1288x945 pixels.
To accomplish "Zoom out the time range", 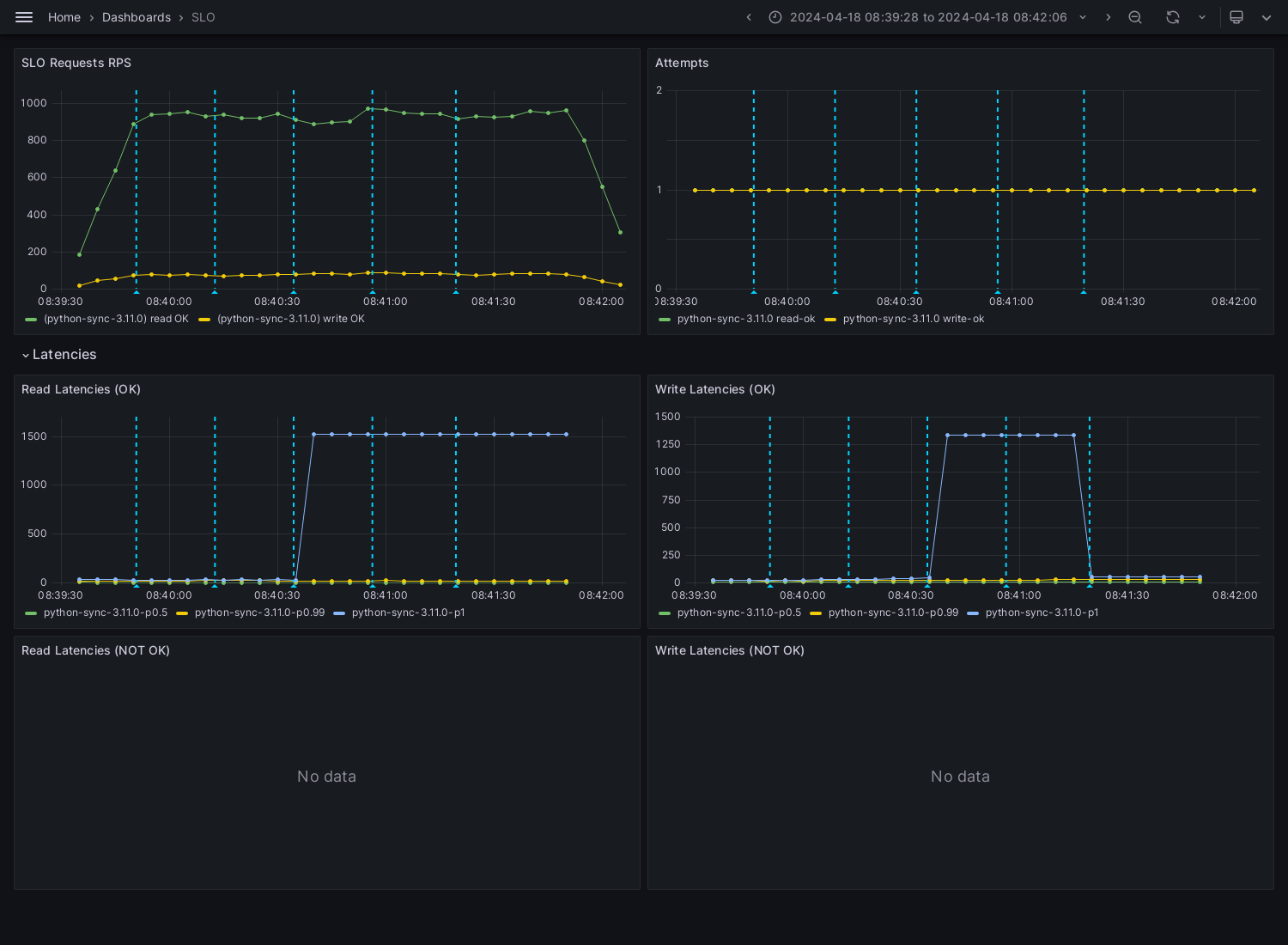I will [x=1135, y=17].
